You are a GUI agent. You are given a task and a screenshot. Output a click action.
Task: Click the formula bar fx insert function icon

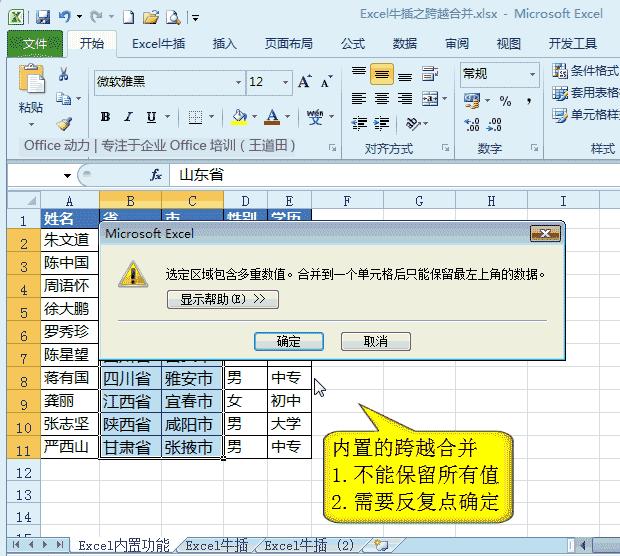[x=156, y=175]
